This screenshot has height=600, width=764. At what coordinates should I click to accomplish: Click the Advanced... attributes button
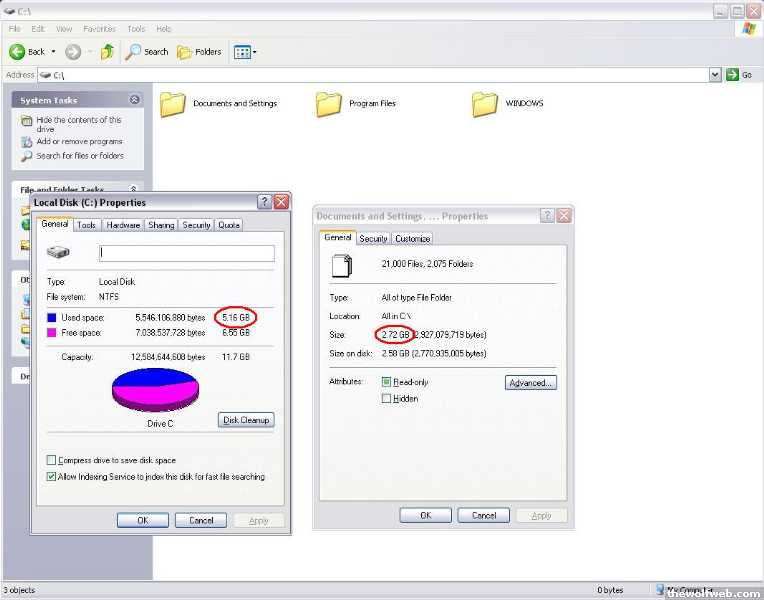[530, 383]
